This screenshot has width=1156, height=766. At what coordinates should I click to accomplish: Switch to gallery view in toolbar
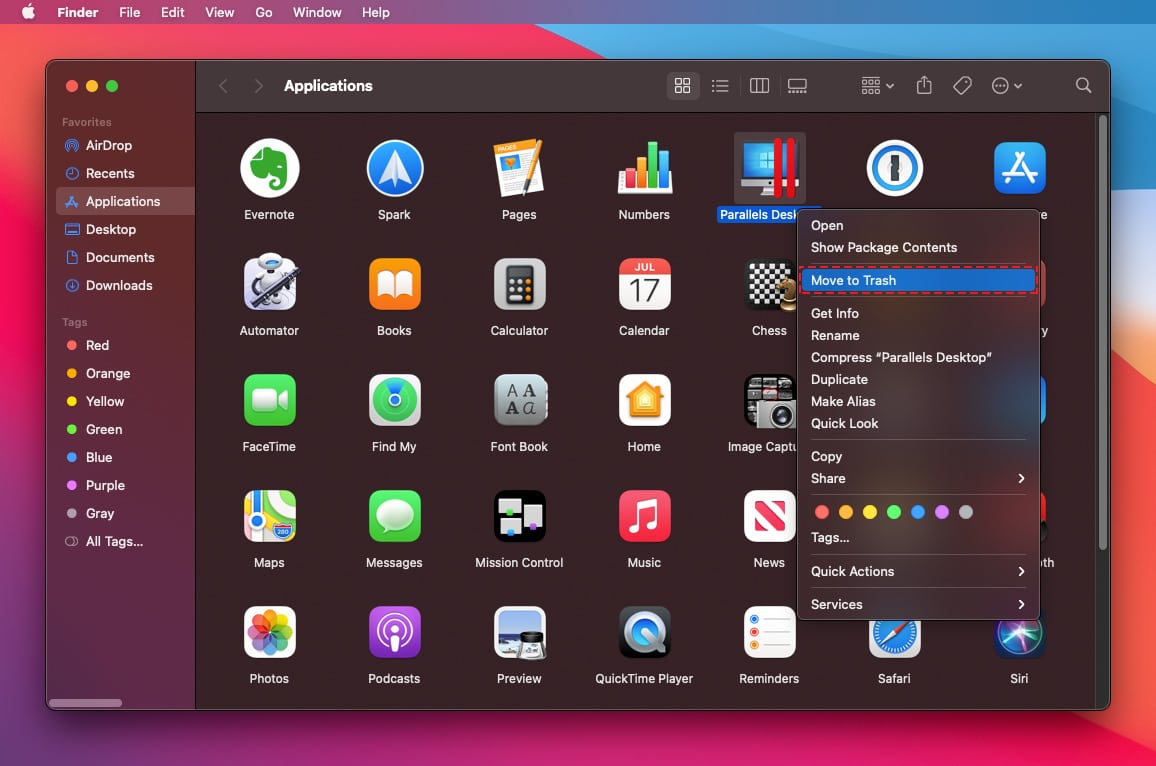click(797, 86)
